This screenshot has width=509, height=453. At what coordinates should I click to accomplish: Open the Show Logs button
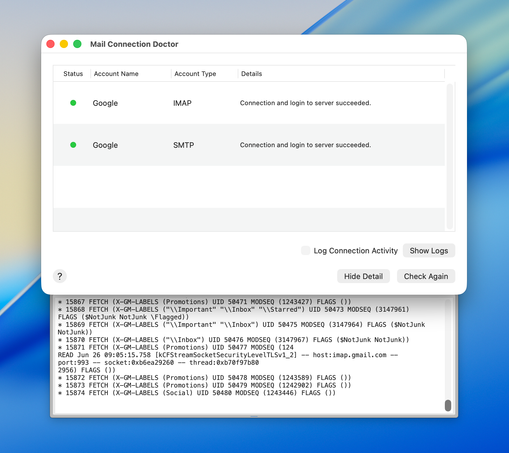tap(429, 251)
